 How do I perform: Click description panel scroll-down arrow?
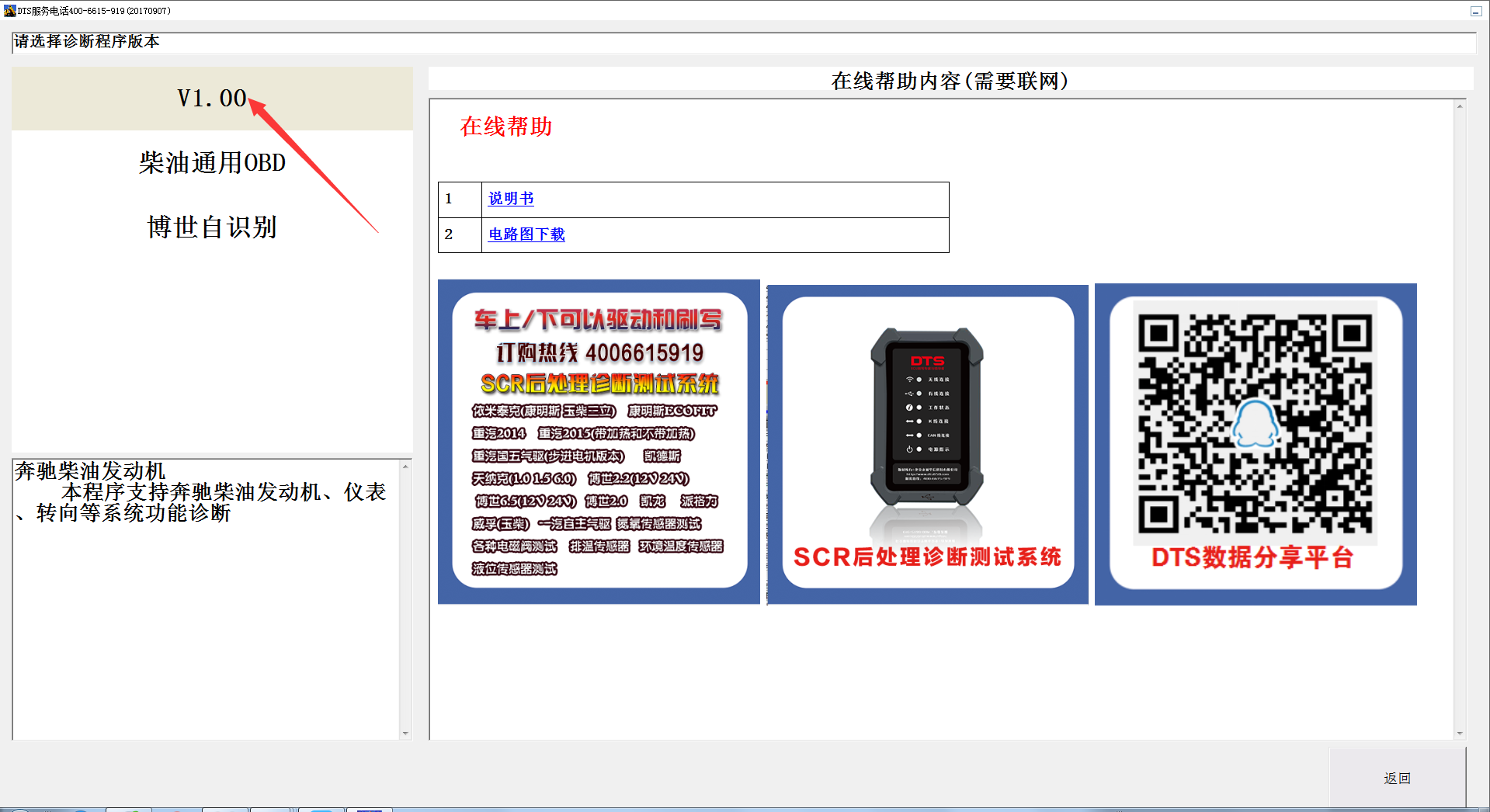(x=405, y=733)
